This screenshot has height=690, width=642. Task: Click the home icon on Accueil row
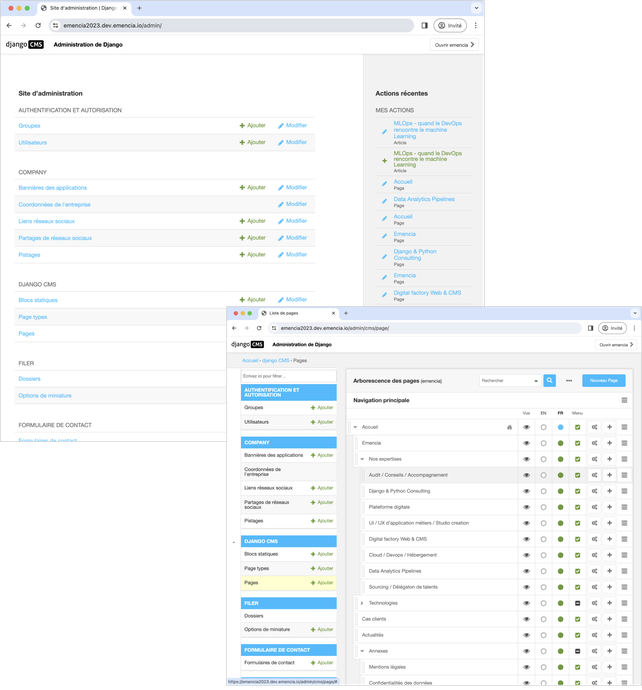coord(509,427)
